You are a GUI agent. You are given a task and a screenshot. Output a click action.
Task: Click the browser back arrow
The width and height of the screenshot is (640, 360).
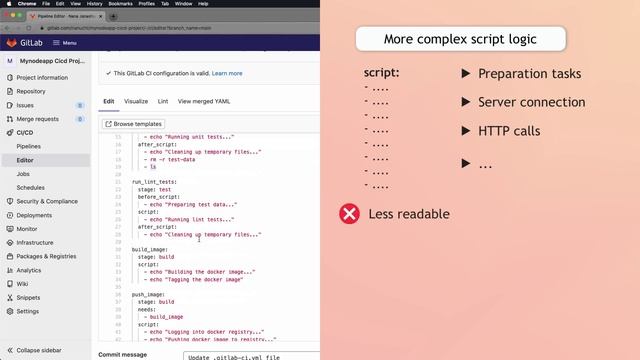click(x=7, y=28)
